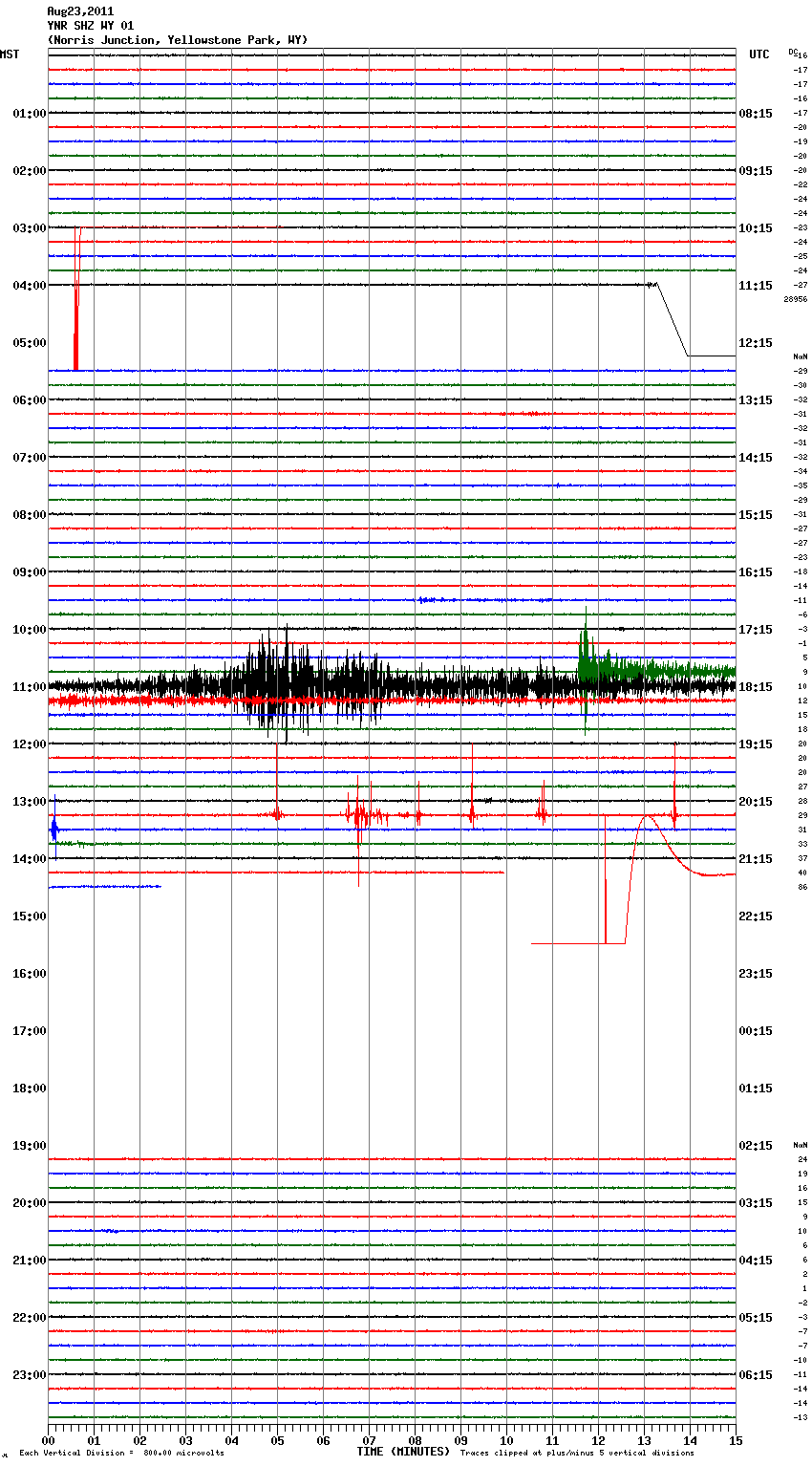812x1466 pixels.
Task: Select the 15:15 UTC time label
Action: pos(756,515)
